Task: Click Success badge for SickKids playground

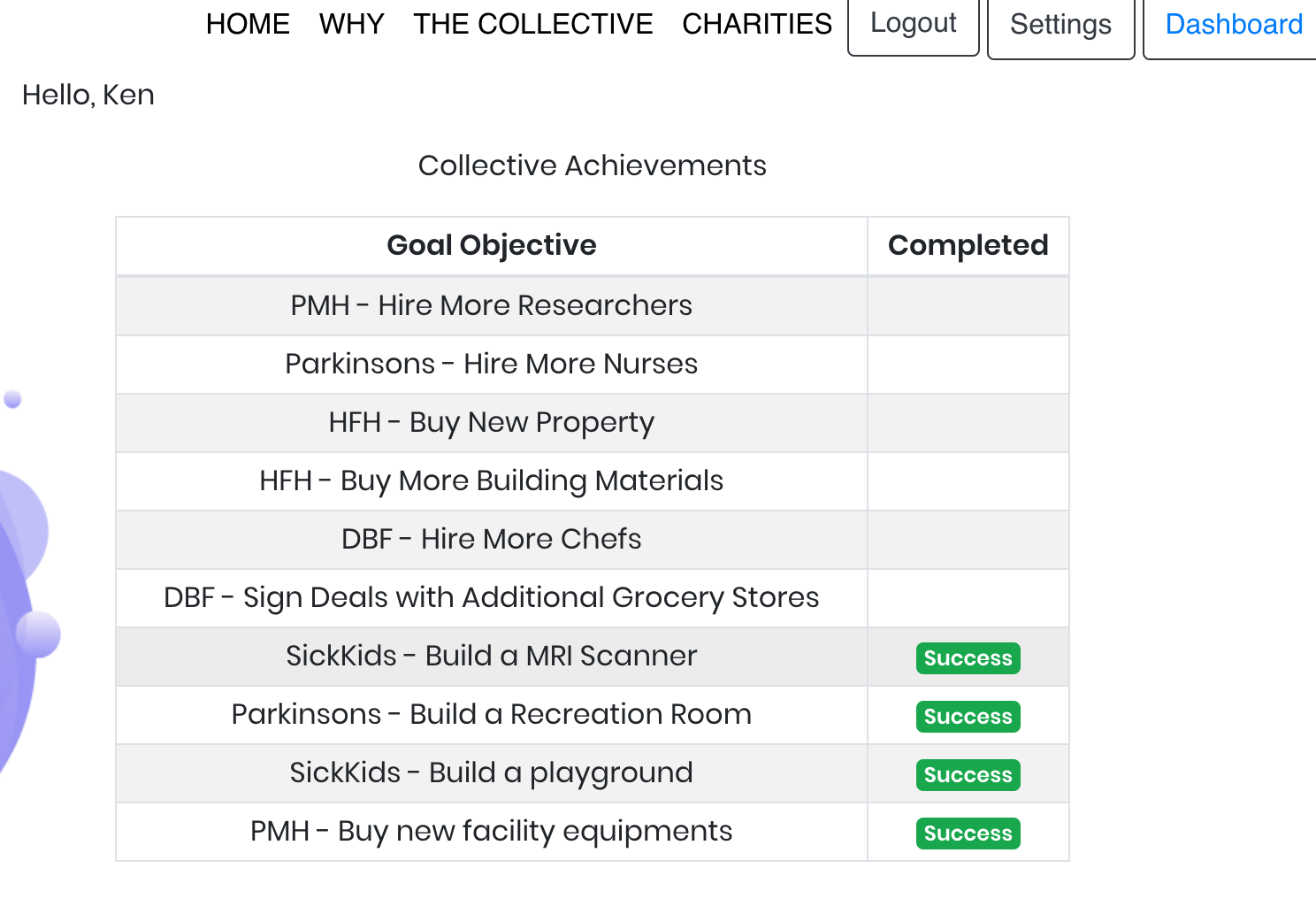Action: [968, 775]
